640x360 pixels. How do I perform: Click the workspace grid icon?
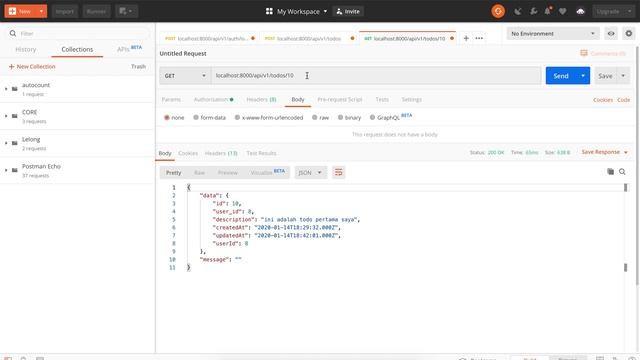[x=269, y=11]
